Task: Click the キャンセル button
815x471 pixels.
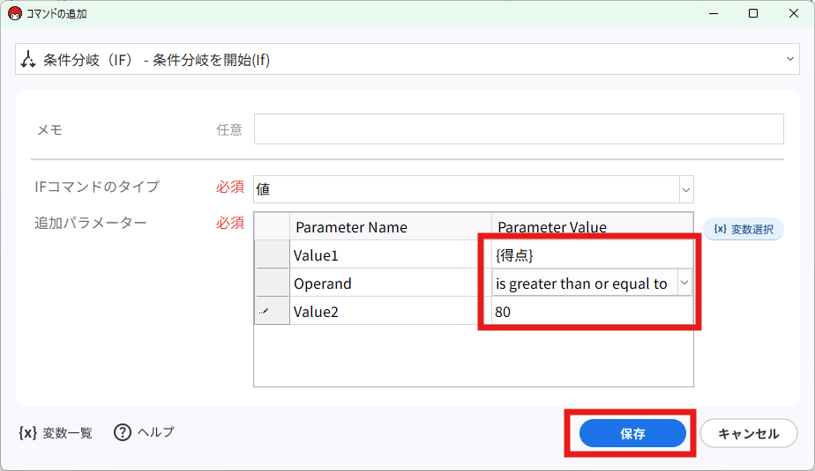Action: tap(748, 434)
